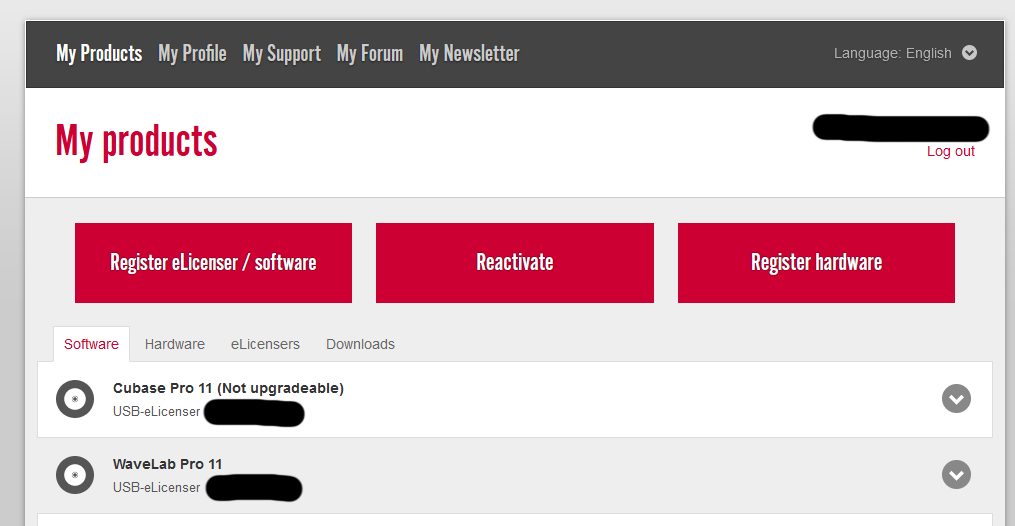Click the USB-eLicenser label under WaveLab Pro 11
Image resolution: width=1015 pixels, height=526 pixels.
point(157,487)
